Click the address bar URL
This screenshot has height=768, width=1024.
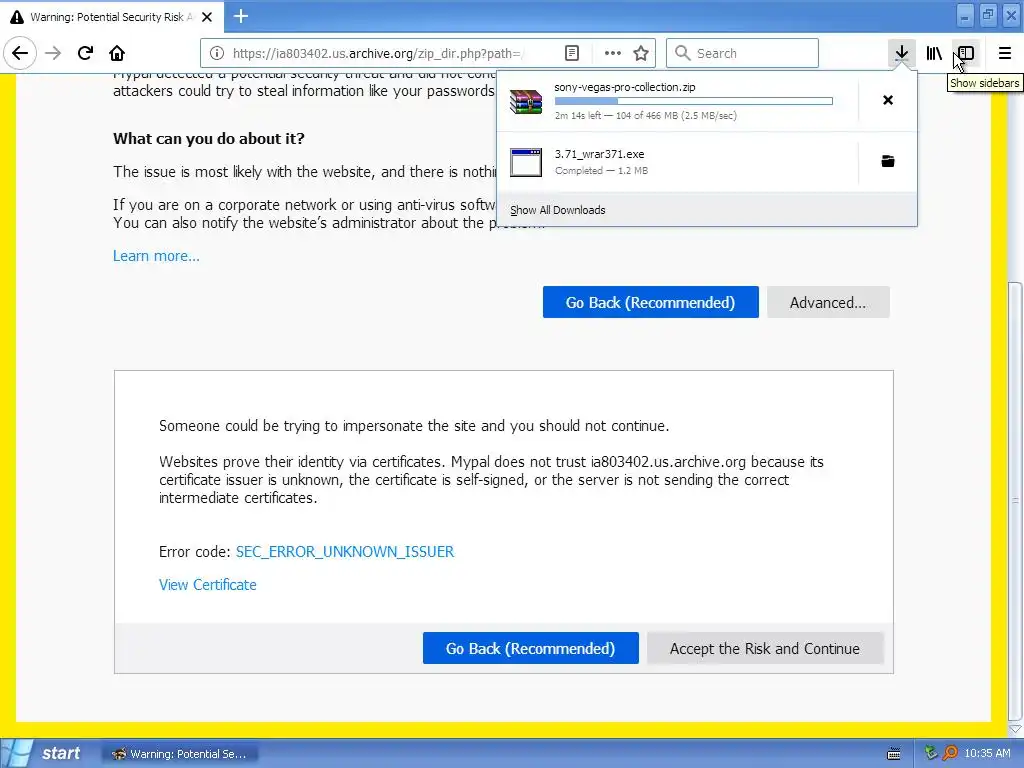[x=377, y=53]
